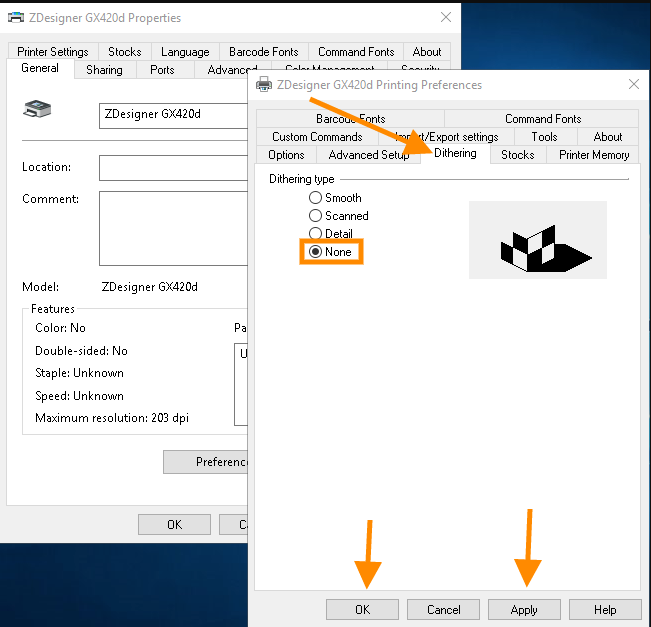Viewport: 651px width, 627px height.
Task: Click Cancel in Printing Preferences dialog
Action: [x=443, y=609]
